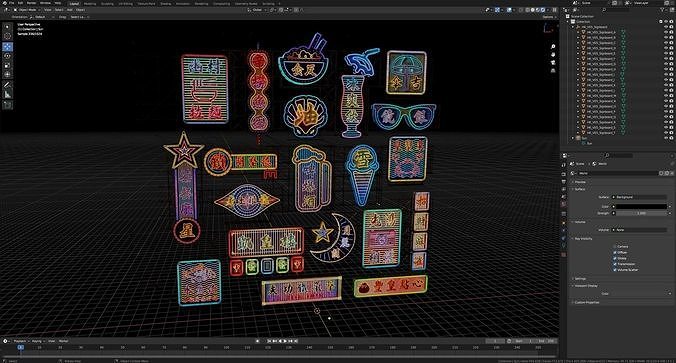Open the Scene properties tab
This screenshot has width=676, height=363.
(x=564, y=196)
